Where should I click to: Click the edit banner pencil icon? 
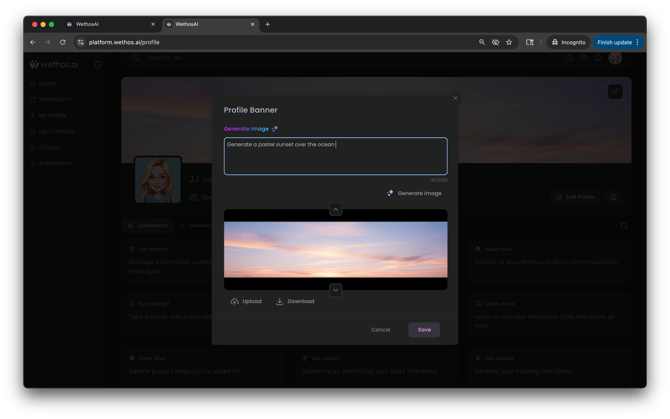[x=615, y=91]
